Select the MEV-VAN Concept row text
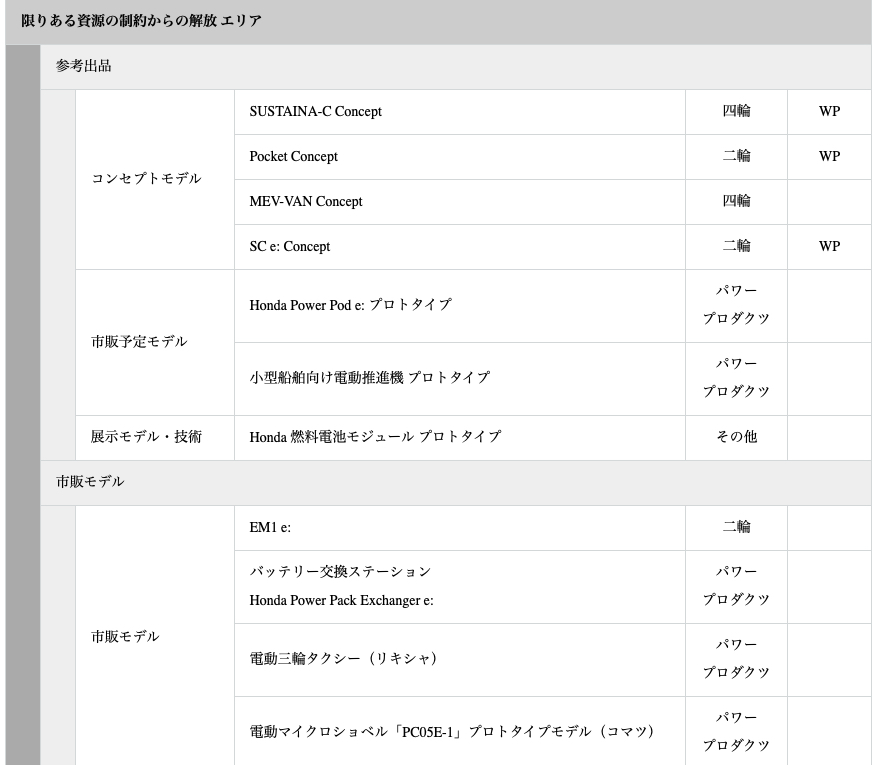Screen dimensions: 885x765 tap(305, 202)
